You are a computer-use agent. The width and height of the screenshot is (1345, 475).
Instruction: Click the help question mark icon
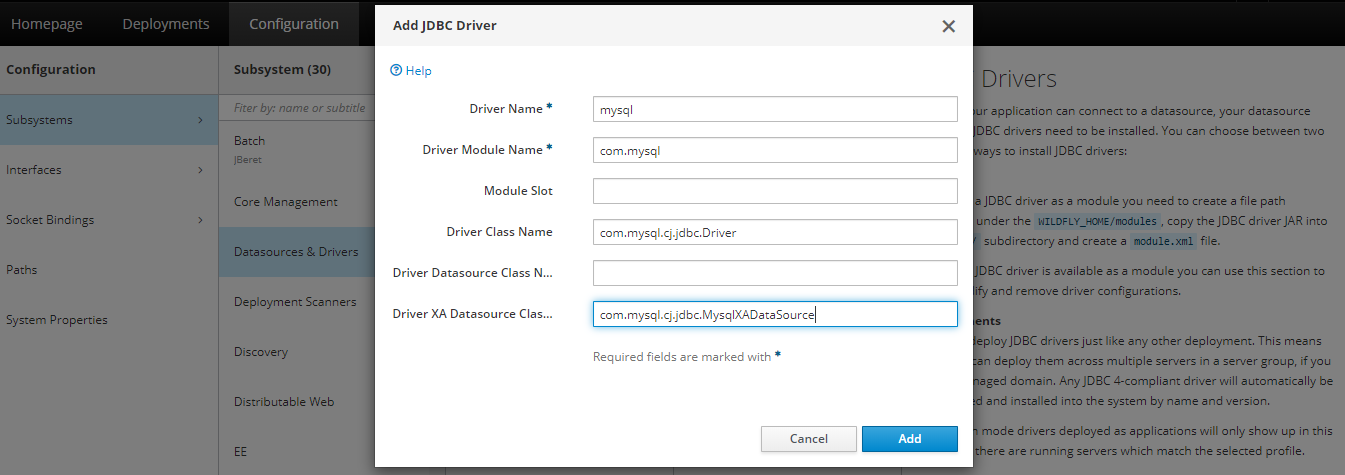pyautogui.click(x=396, y=71)
